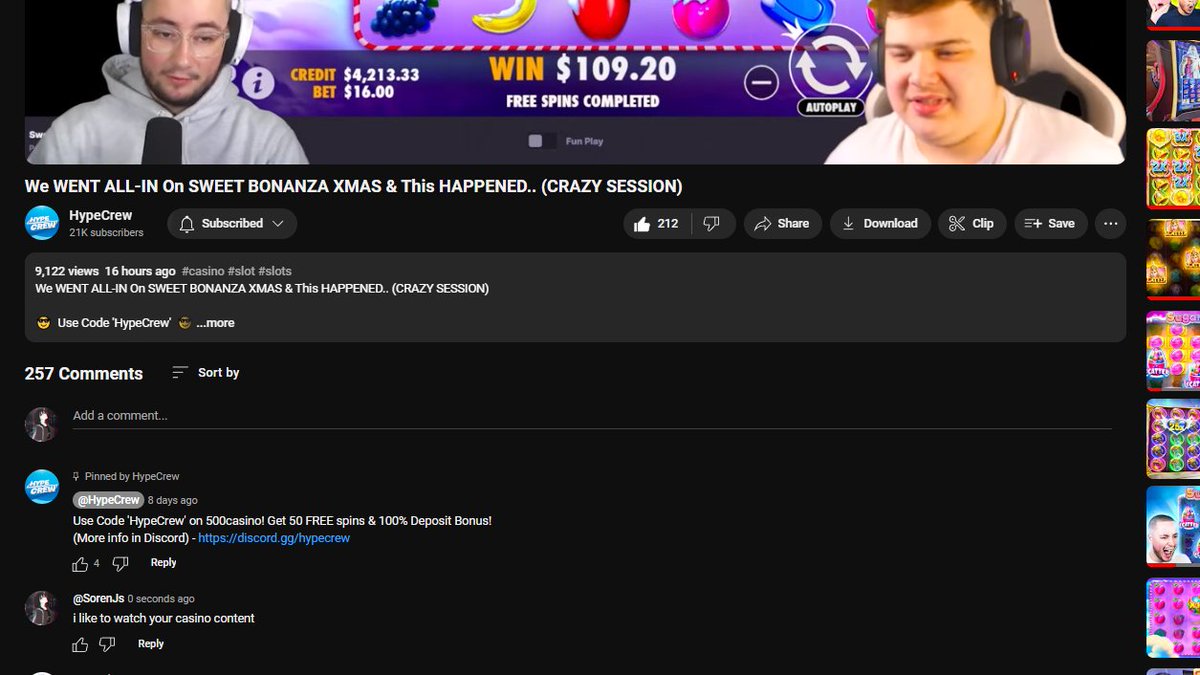Click the info icon in the slot game
Viewport: 1200px width, 675px height.
pyautogui.click(x=257, y=83)
